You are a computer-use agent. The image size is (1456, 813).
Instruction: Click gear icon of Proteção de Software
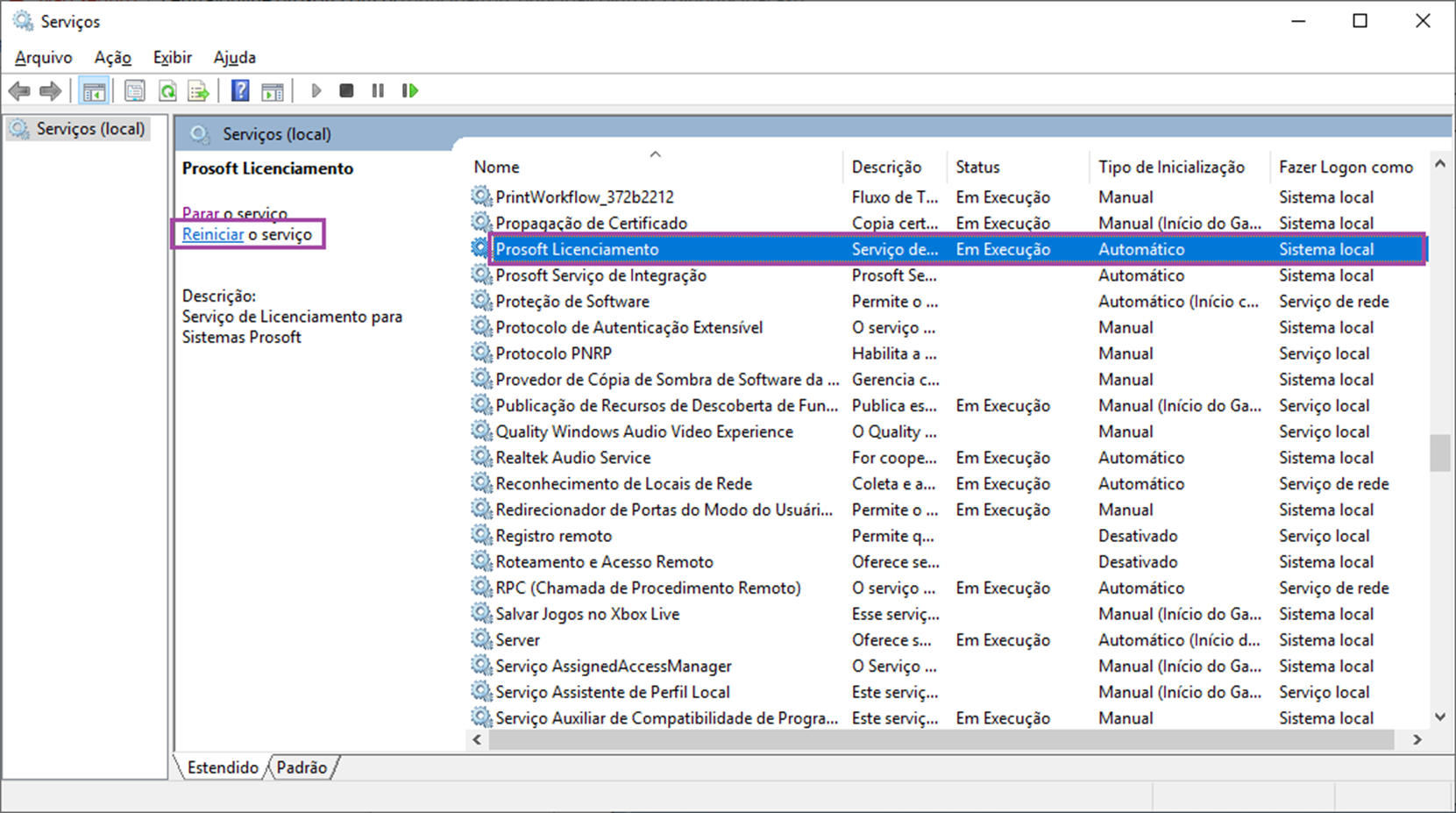[481, 301]
